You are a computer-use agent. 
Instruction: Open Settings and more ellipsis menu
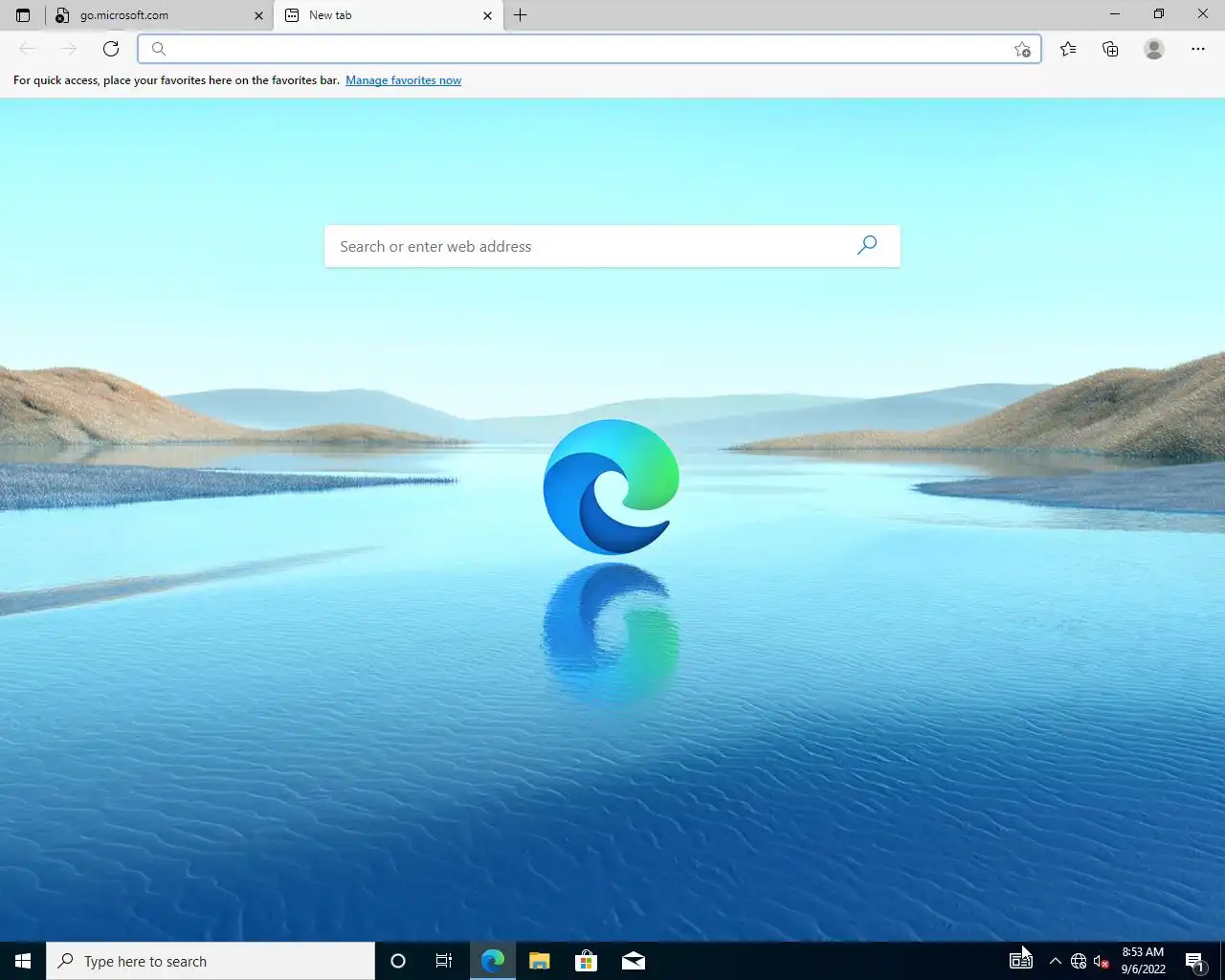(x=1198, y=49)
